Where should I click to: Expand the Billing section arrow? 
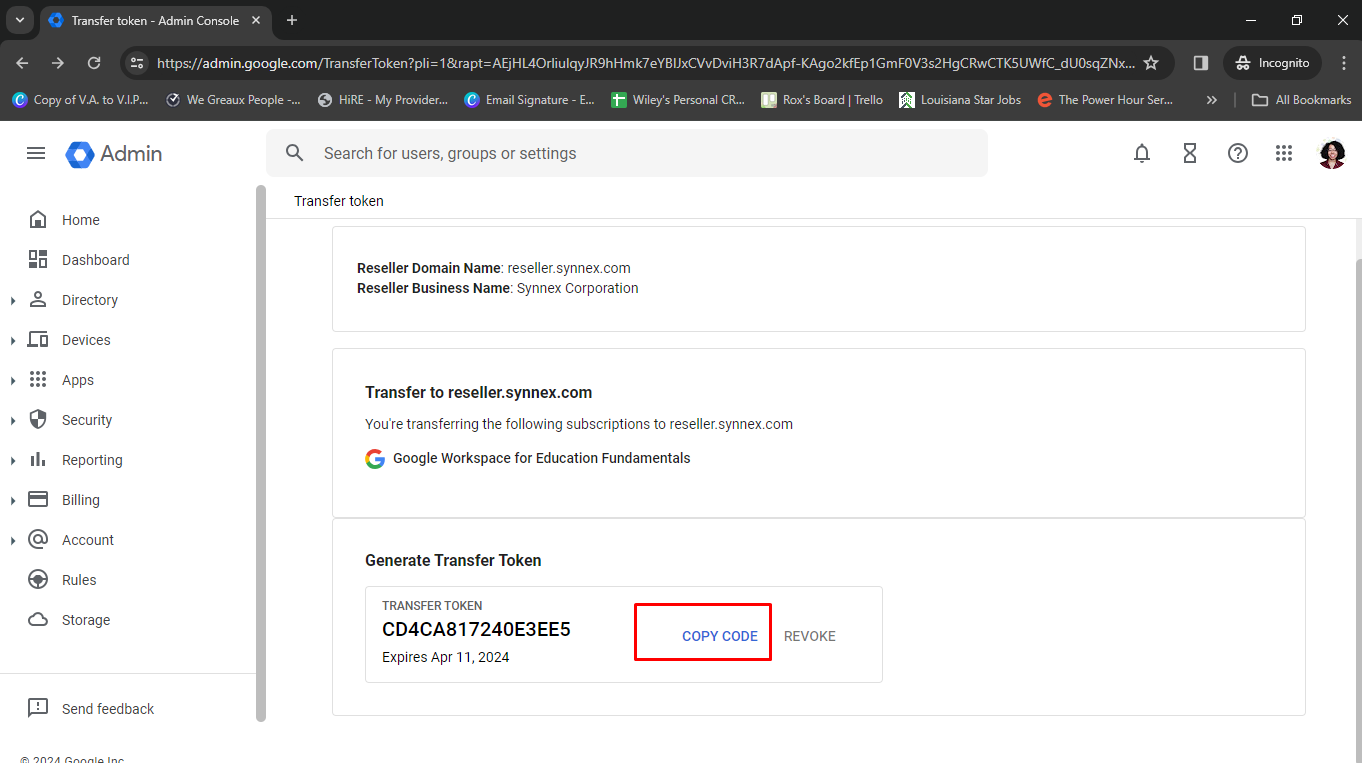click(x=13, y=501)
